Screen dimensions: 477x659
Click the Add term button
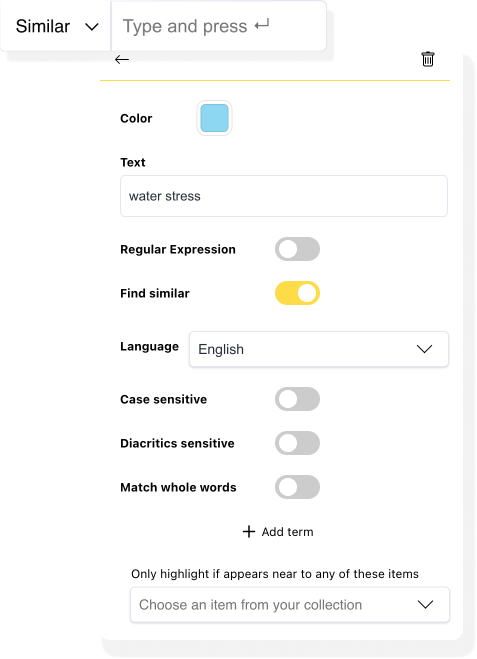[278, 532]
